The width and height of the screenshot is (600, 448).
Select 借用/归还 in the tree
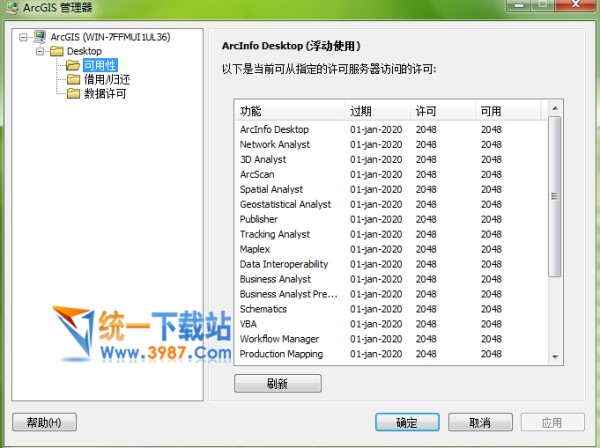click(x=105, y=80)
